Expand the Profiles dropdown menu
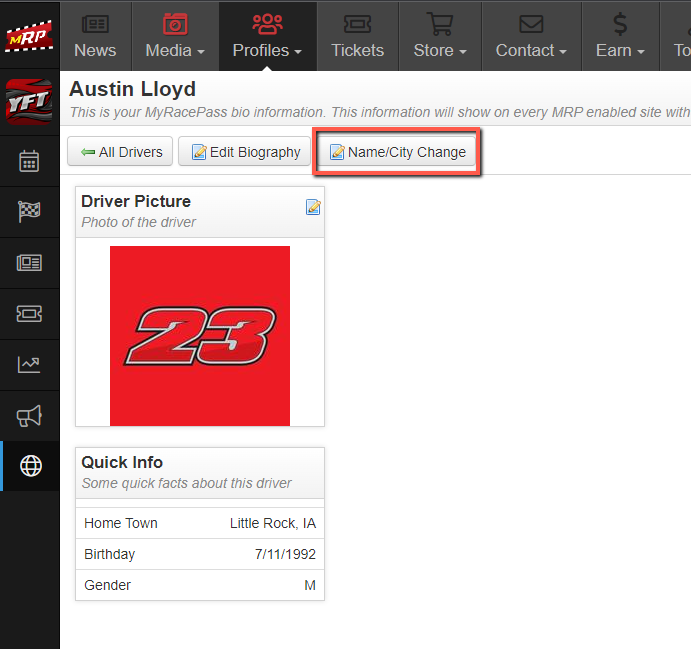This screenshot has height=649, width=691. pyautogui.click(x=267, y=36)
